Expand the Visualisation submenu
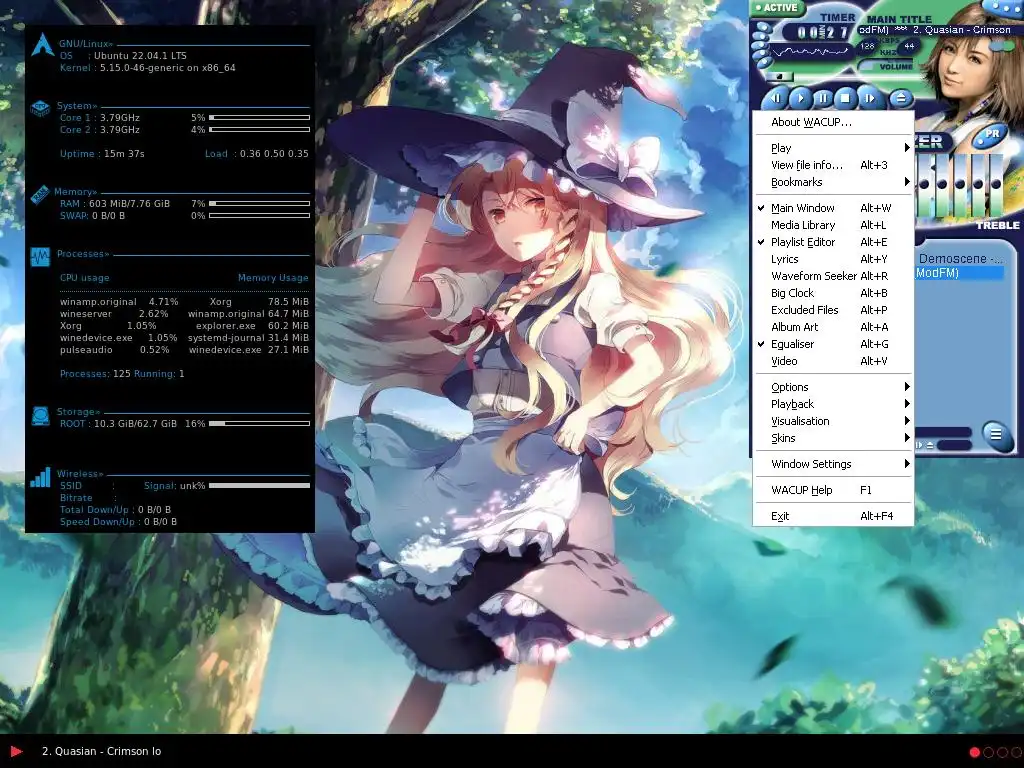This screenshot has width=1024, height=768. point(833,421)
